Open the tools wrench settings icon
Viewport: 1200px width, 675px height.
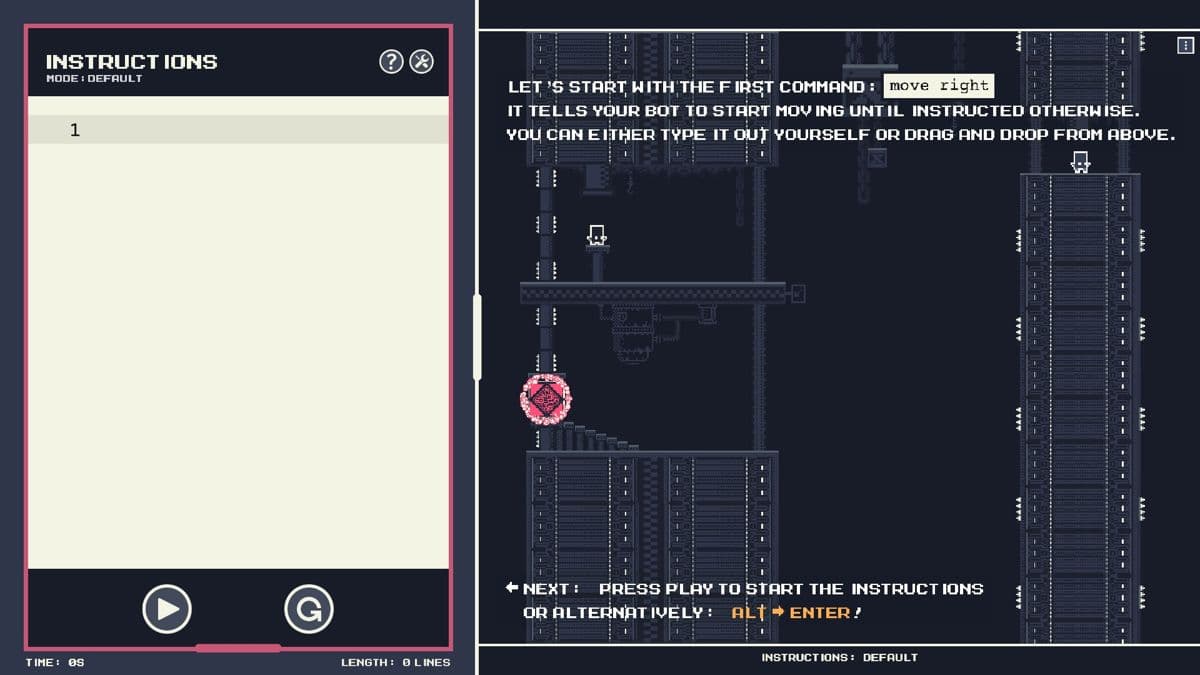click(x=422, y=61)
